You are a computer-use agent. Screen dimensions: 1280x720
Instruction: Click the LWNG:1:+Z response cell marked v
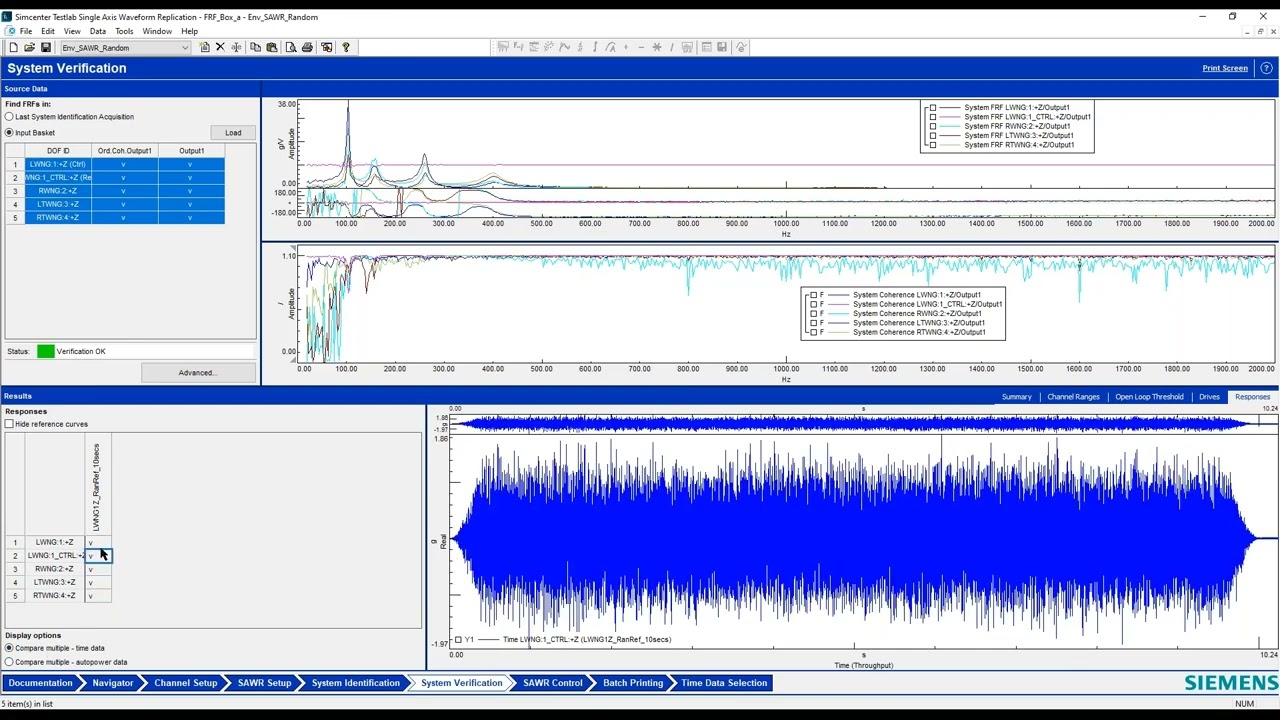tap(97, 542)
